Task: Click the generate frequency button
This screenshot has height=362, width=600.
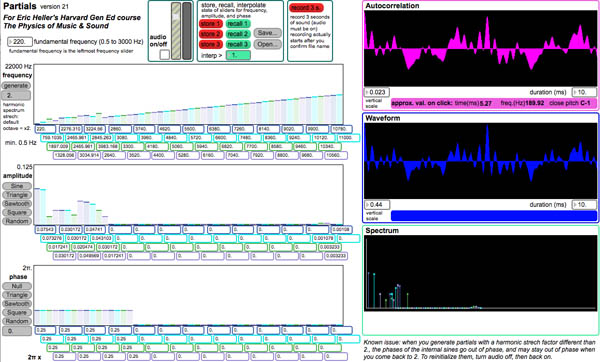Action: click(16, 86)
